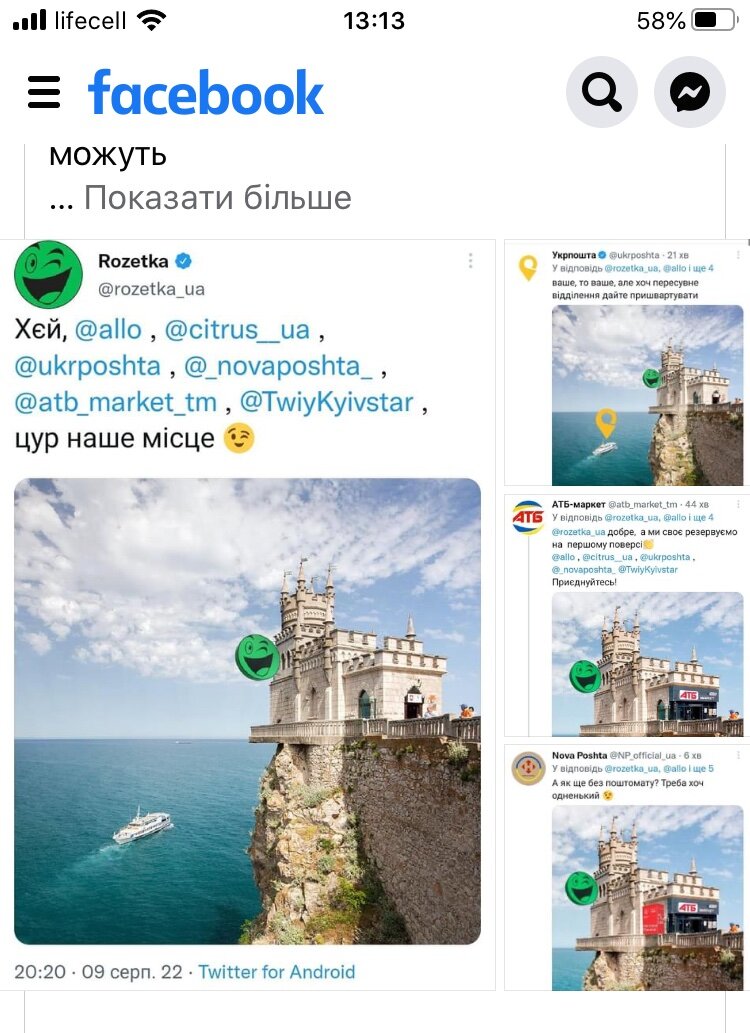Screen dimensions: 750x1033
Task: Open the @citrus_ua mention link
Action: [237, 329]
